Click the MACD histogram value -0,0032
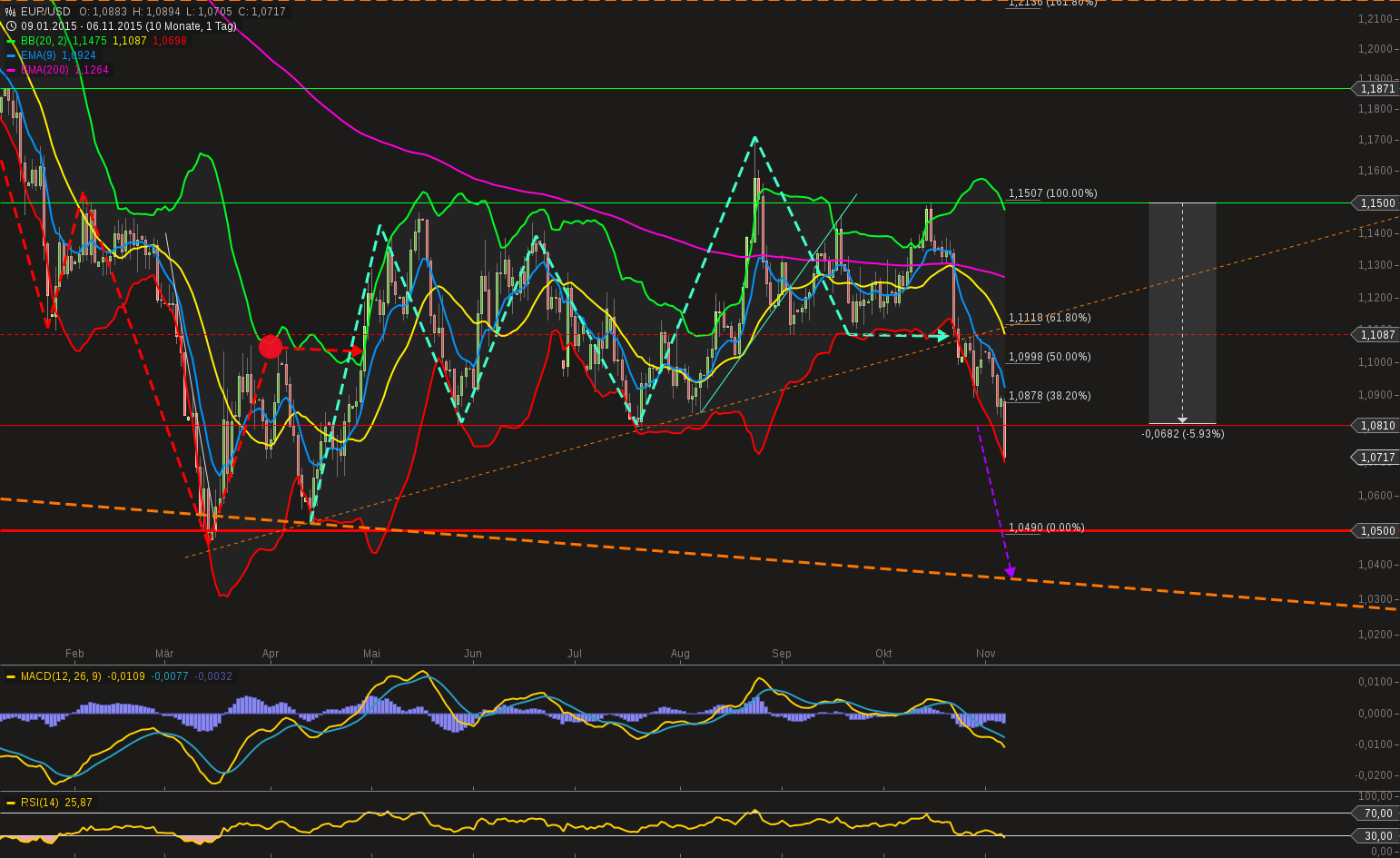1400x858 pixels. pos(213,676)
